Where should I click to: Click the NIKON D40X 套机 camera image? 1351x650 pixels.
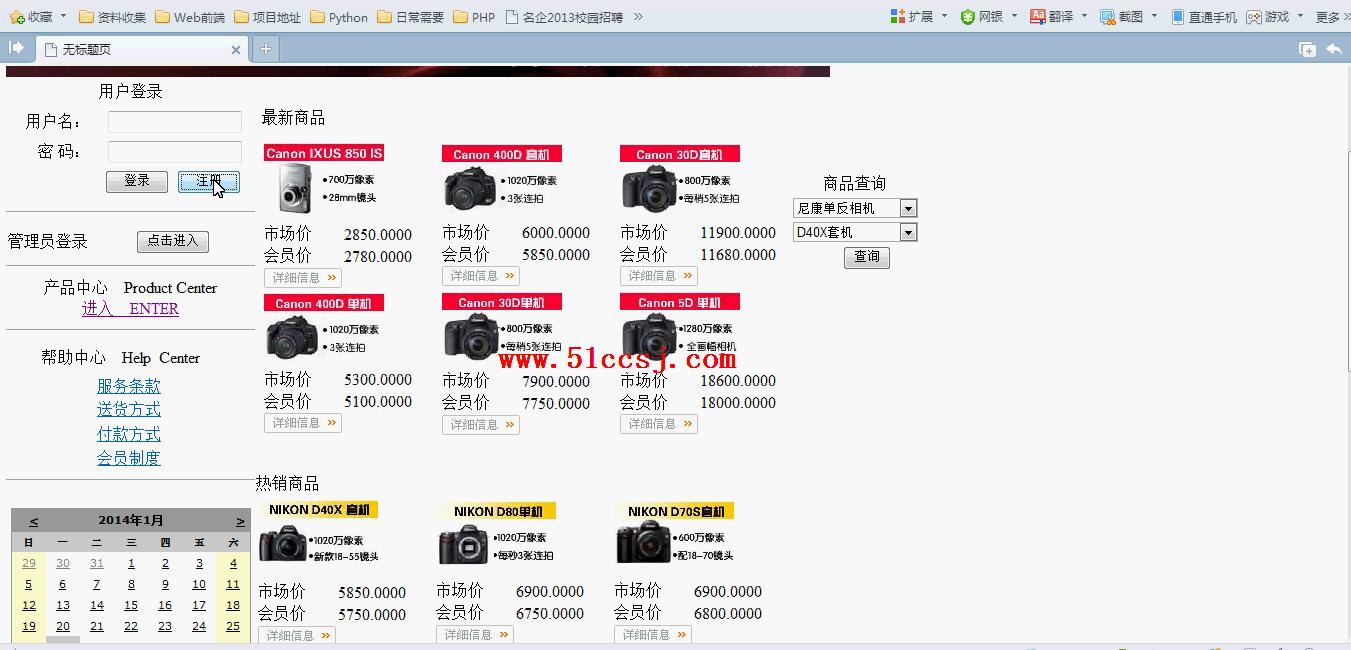pos(319,534)
